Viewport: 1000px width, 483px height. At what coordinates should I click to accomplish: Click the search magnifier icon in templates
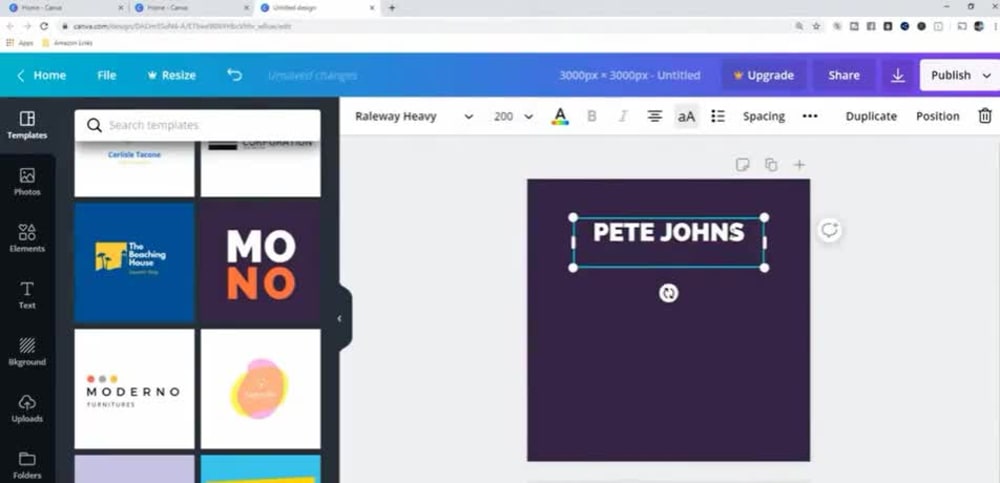pyautogui.click(x=94, y=125)
